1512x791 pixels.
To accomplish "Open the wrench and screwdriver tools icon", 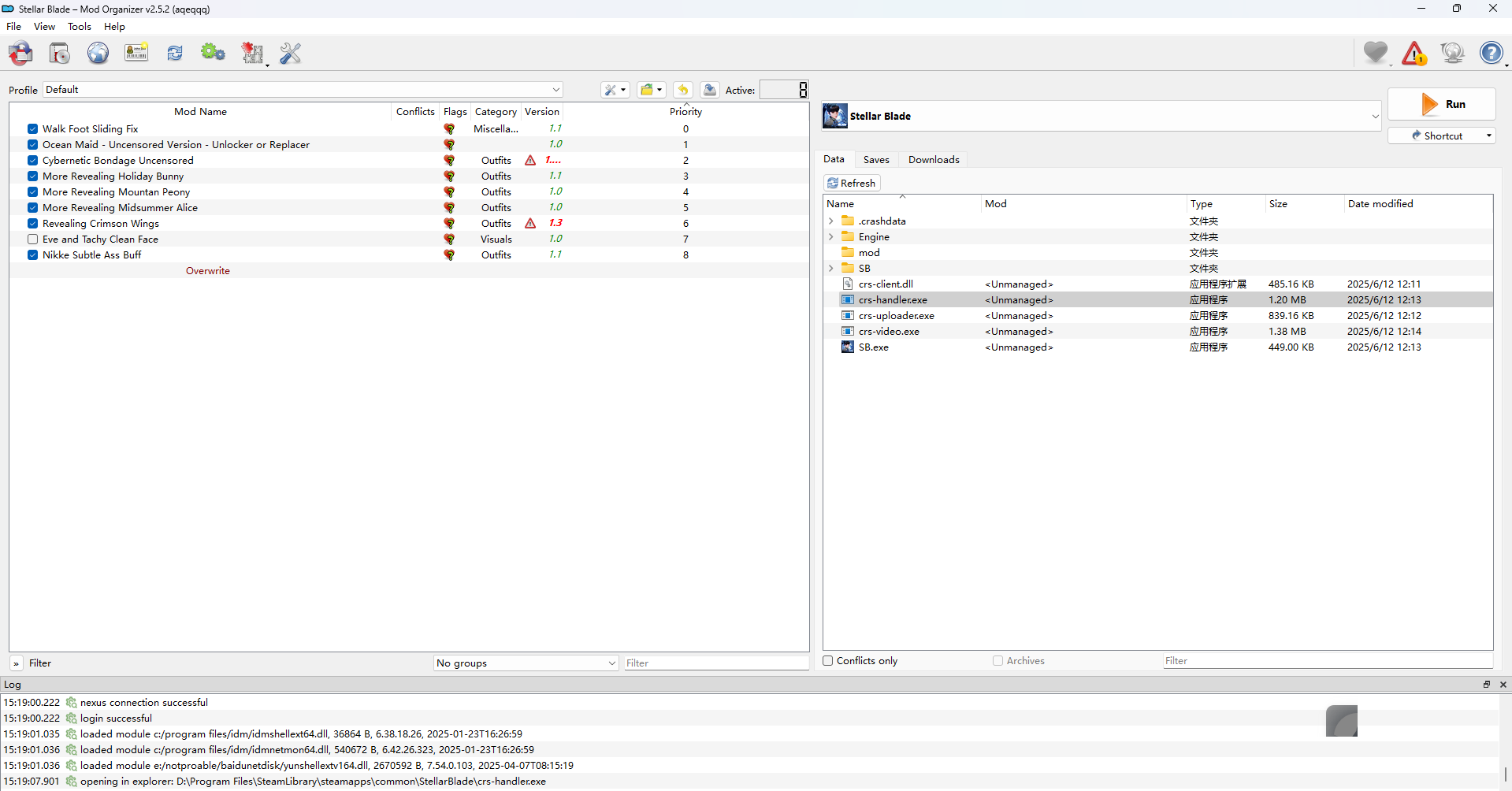I will pyautogui.click(x=290, y=53).
